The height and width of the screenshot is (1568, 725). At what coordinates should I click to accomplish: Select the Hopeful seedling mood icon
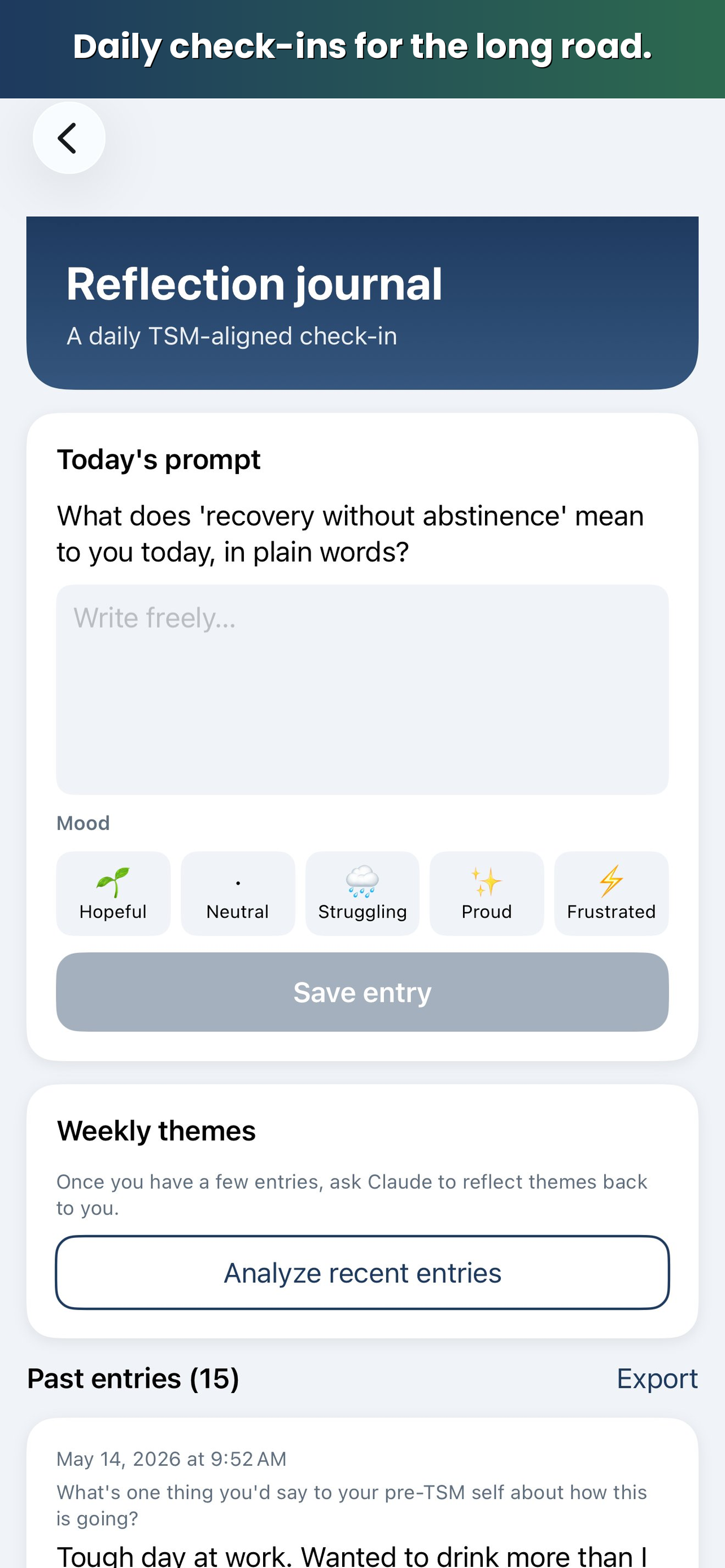[112, 882]
